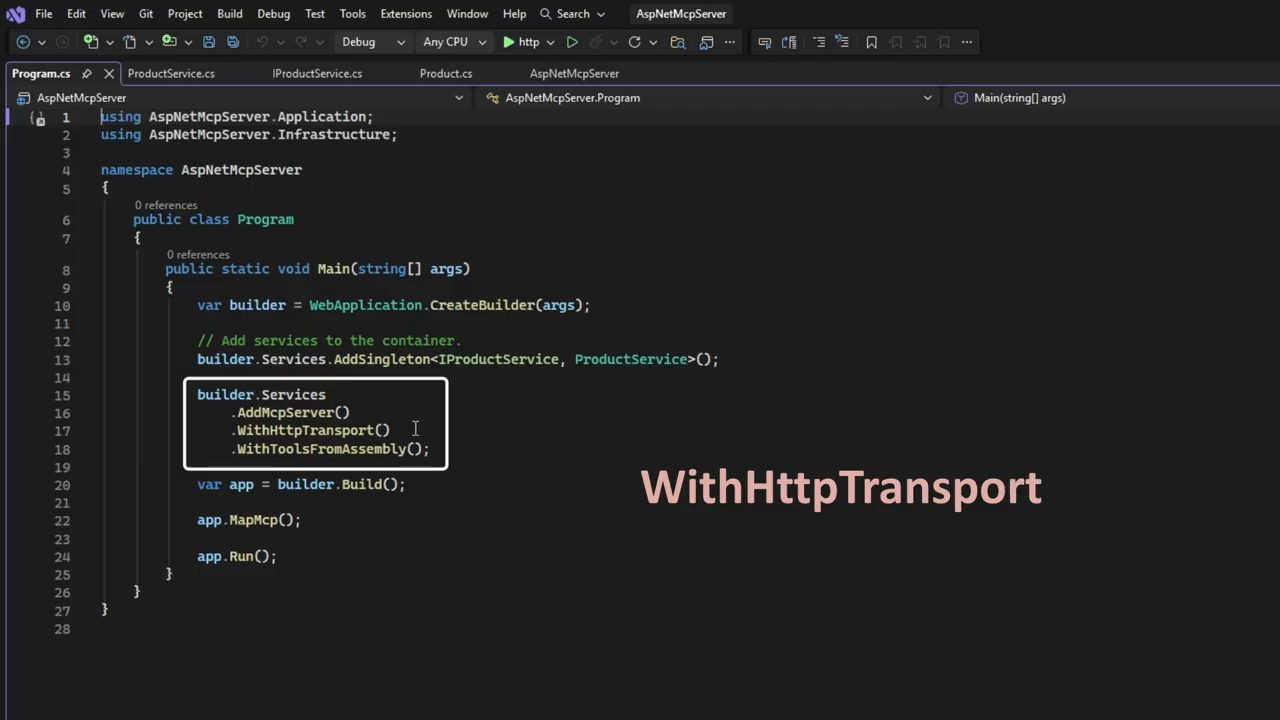Image resolution: width=1280 pixels, height=720 pixels.
Task: Switch to the IProductService.cs tab
Action: click(317, 74)
